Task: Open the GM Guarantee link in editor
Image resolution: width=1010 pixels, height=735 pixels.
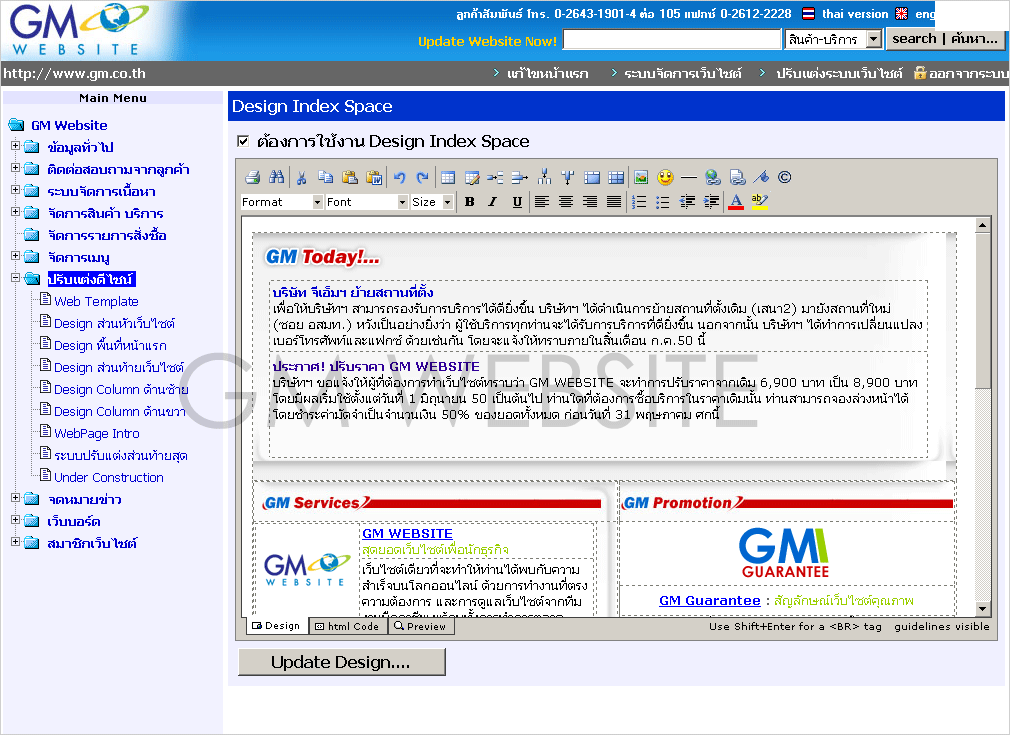Action: [x=709, y=600]
